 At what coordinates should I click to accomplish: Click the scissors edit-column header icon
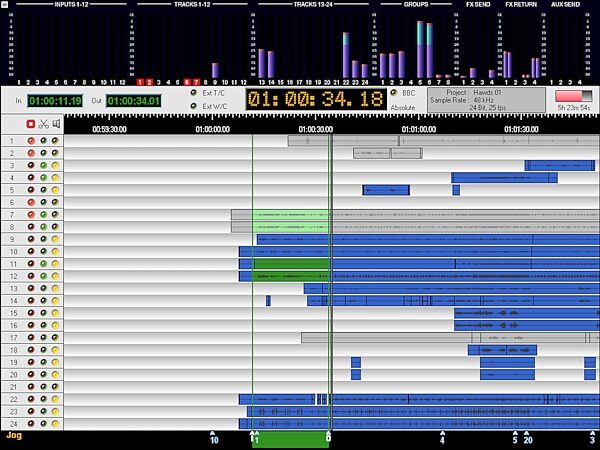point(44,124)
